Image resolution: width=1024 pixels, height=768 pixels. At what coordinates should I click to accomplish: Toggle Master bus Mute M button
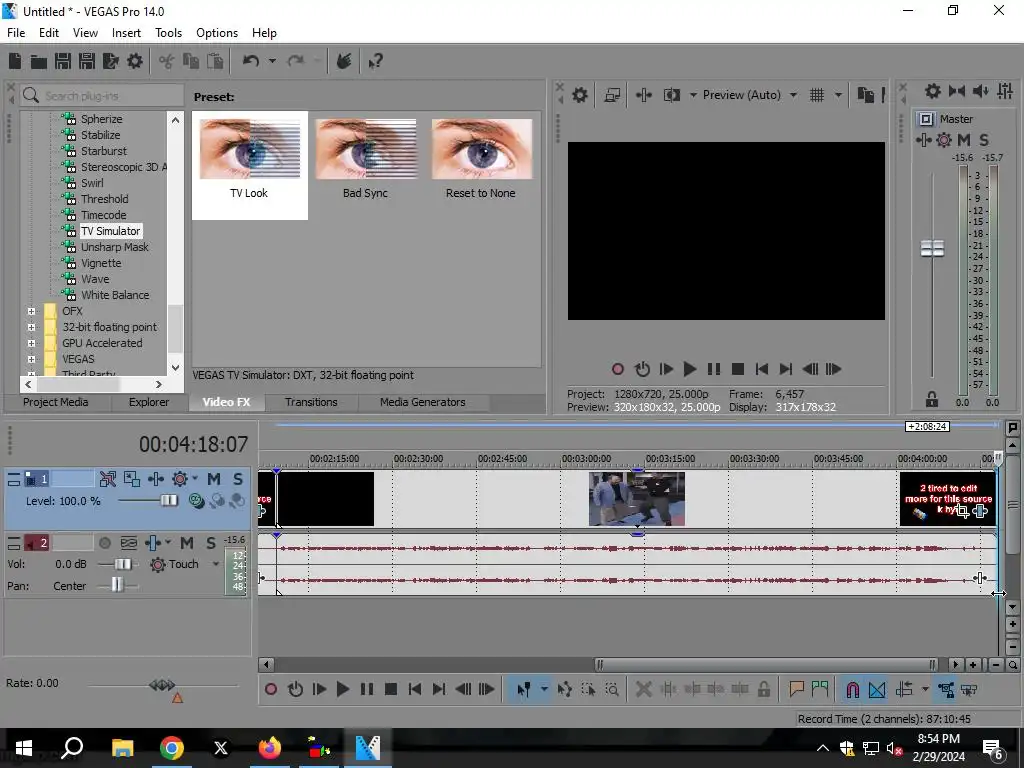coord(963,140)
